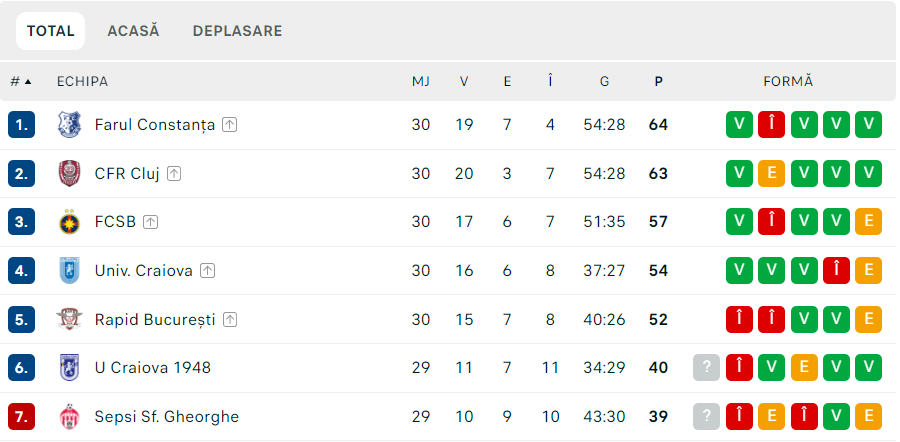Image resolution: width=900 pixels, height=442 pixels.
Task: Click the CFR Cluj club crest
Action: coord(69,173)
